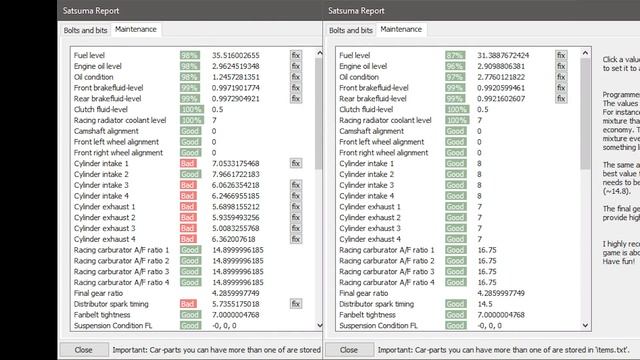Click Distributor spark timing value 14.5 in right window

point(485,304)
